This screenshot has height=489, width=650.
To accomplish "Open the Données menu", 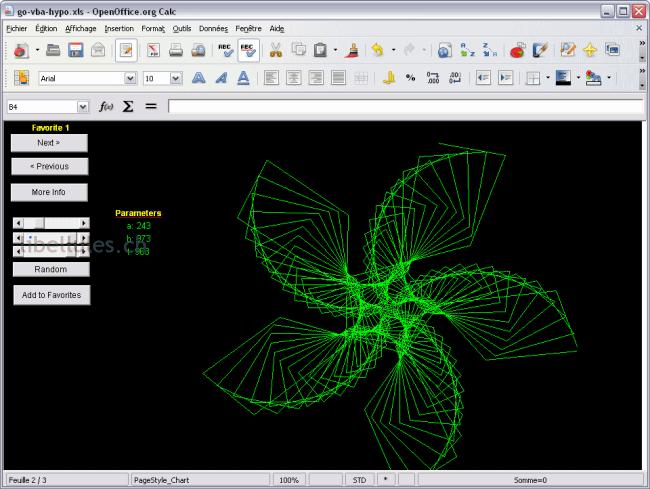I will point(213,29).
